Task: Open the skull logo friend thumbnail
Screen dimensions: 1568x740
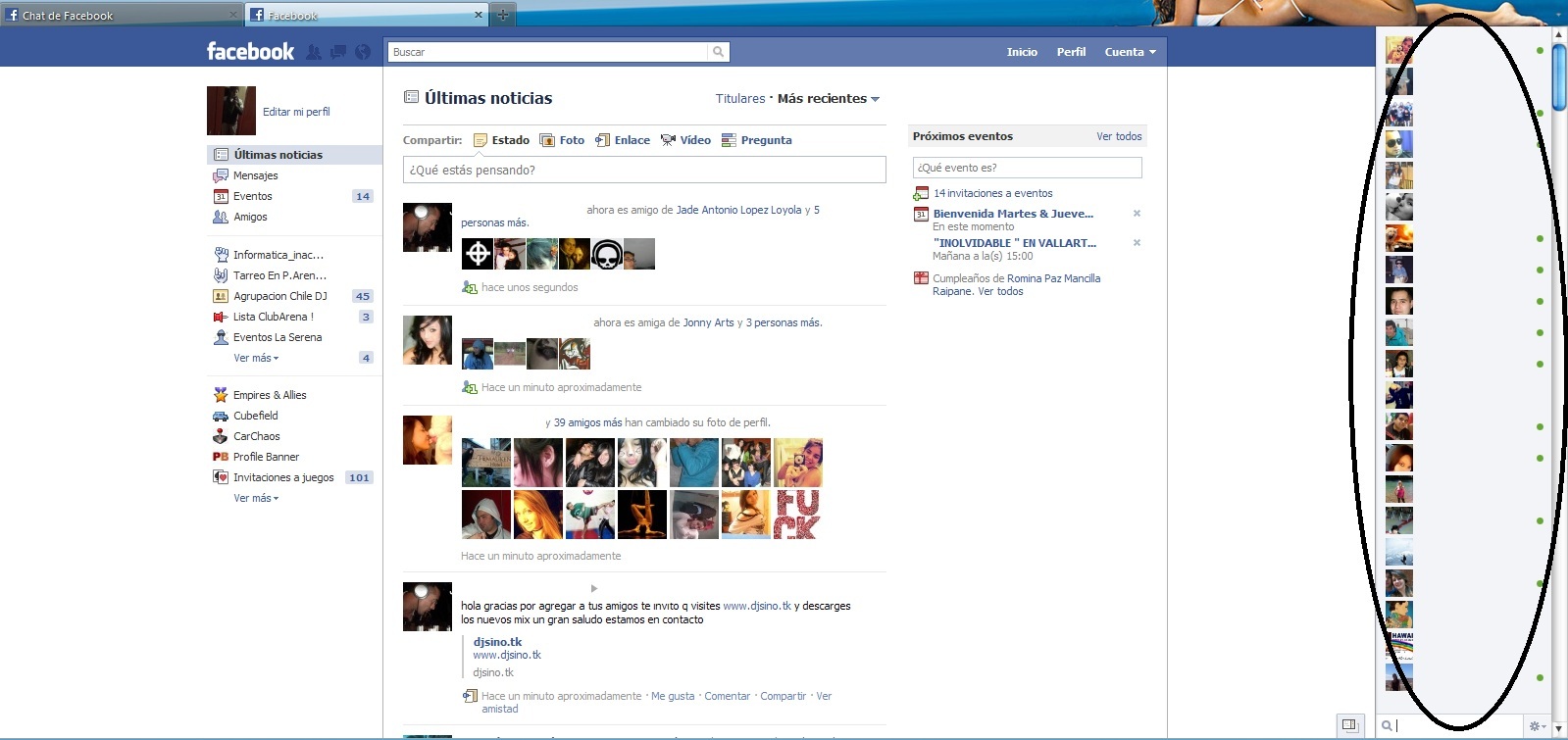Action: tap(607, 254)
